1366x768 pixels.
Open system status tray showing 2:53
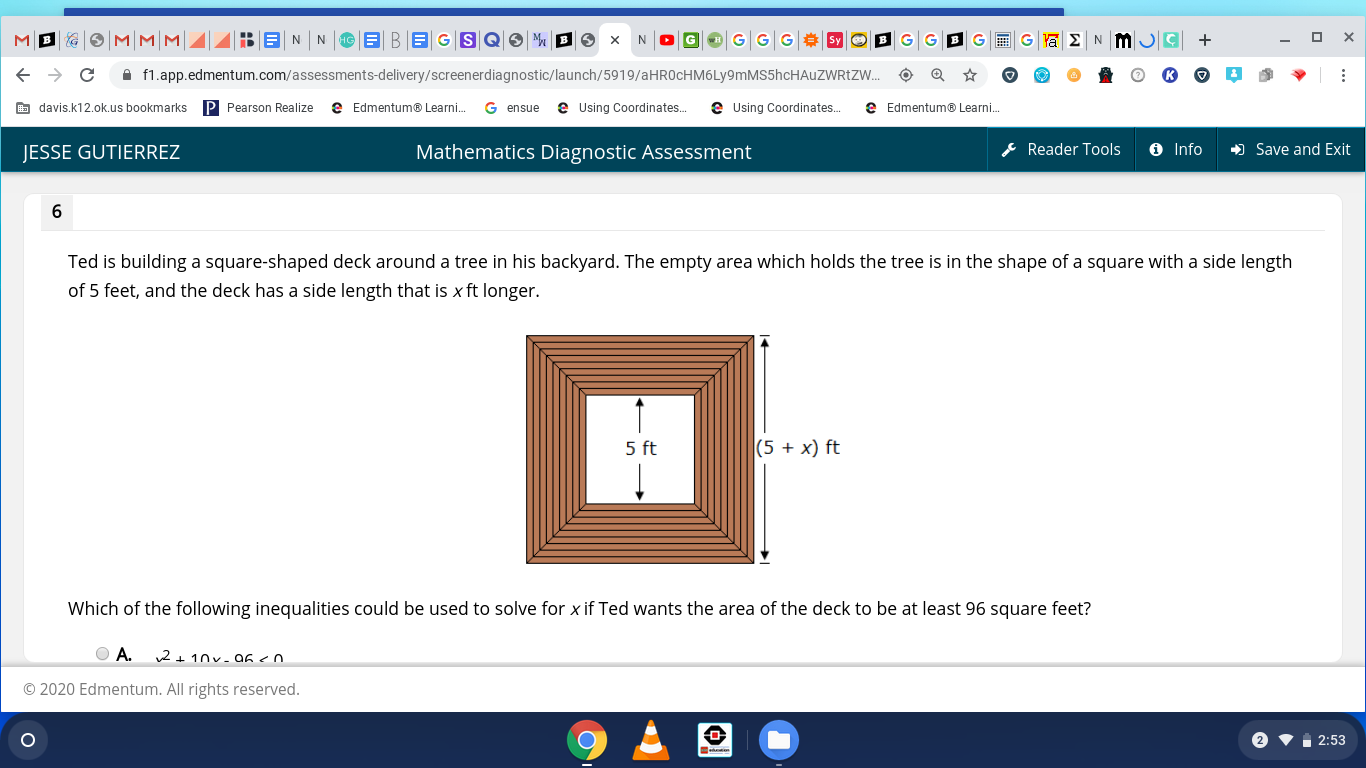pyautogui.click(x=1297, y=740)
